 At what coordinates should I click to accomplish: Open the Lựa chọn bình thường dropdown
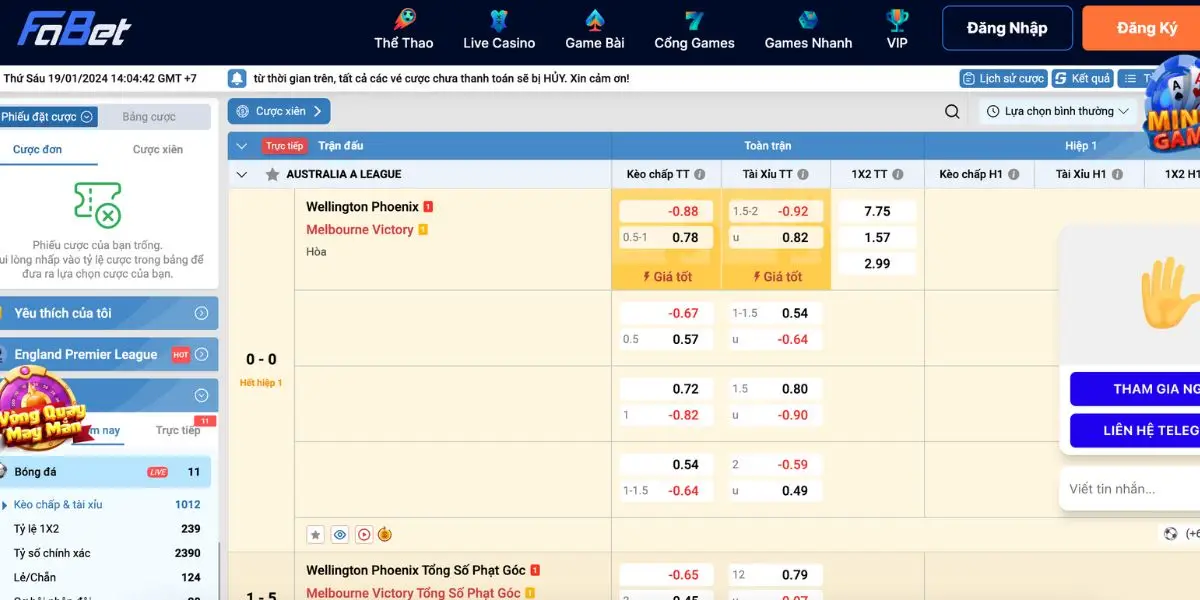coord(1058,112)
